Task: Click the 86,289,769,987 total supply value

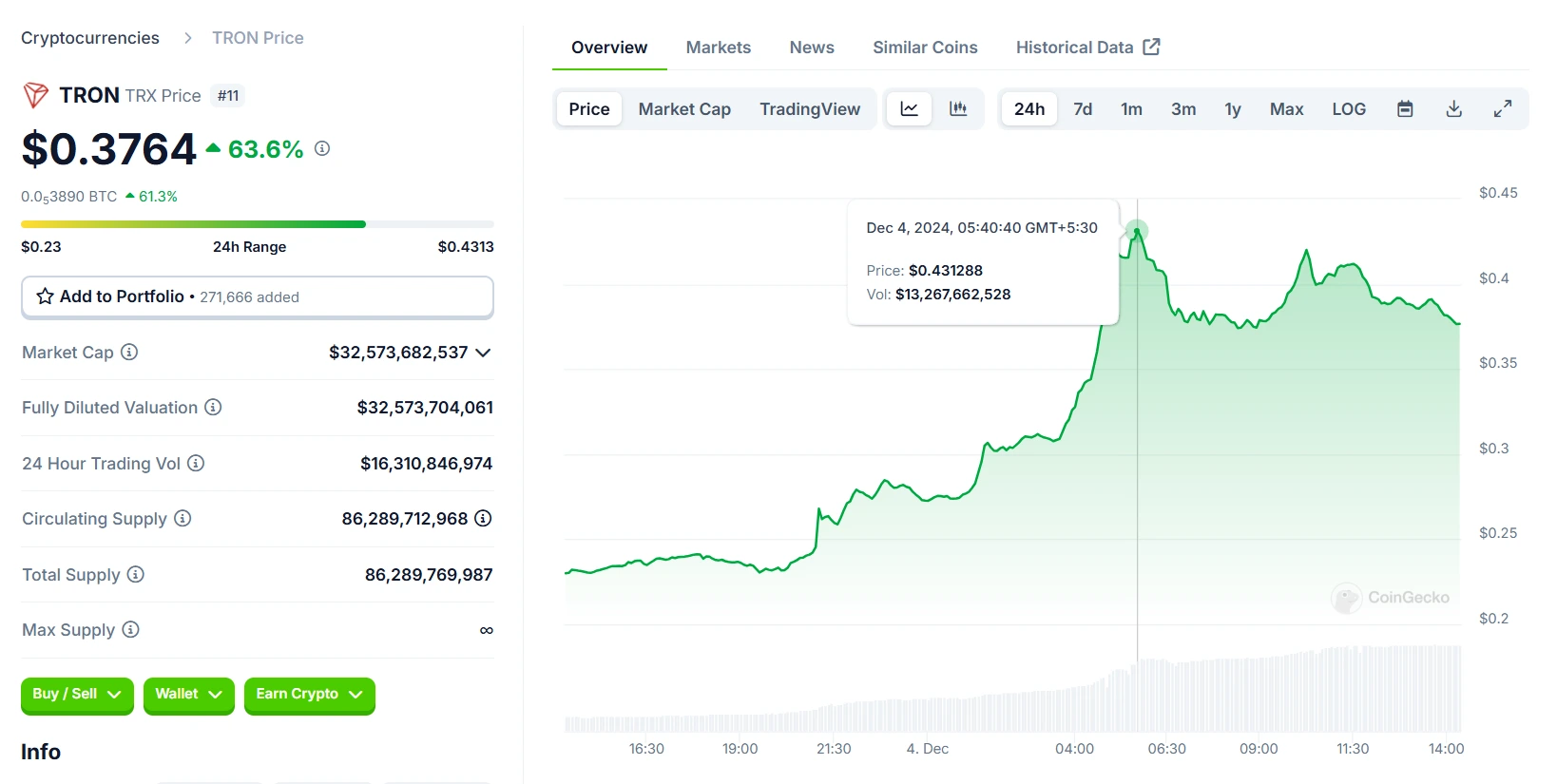Action: (x=429, y=575)
